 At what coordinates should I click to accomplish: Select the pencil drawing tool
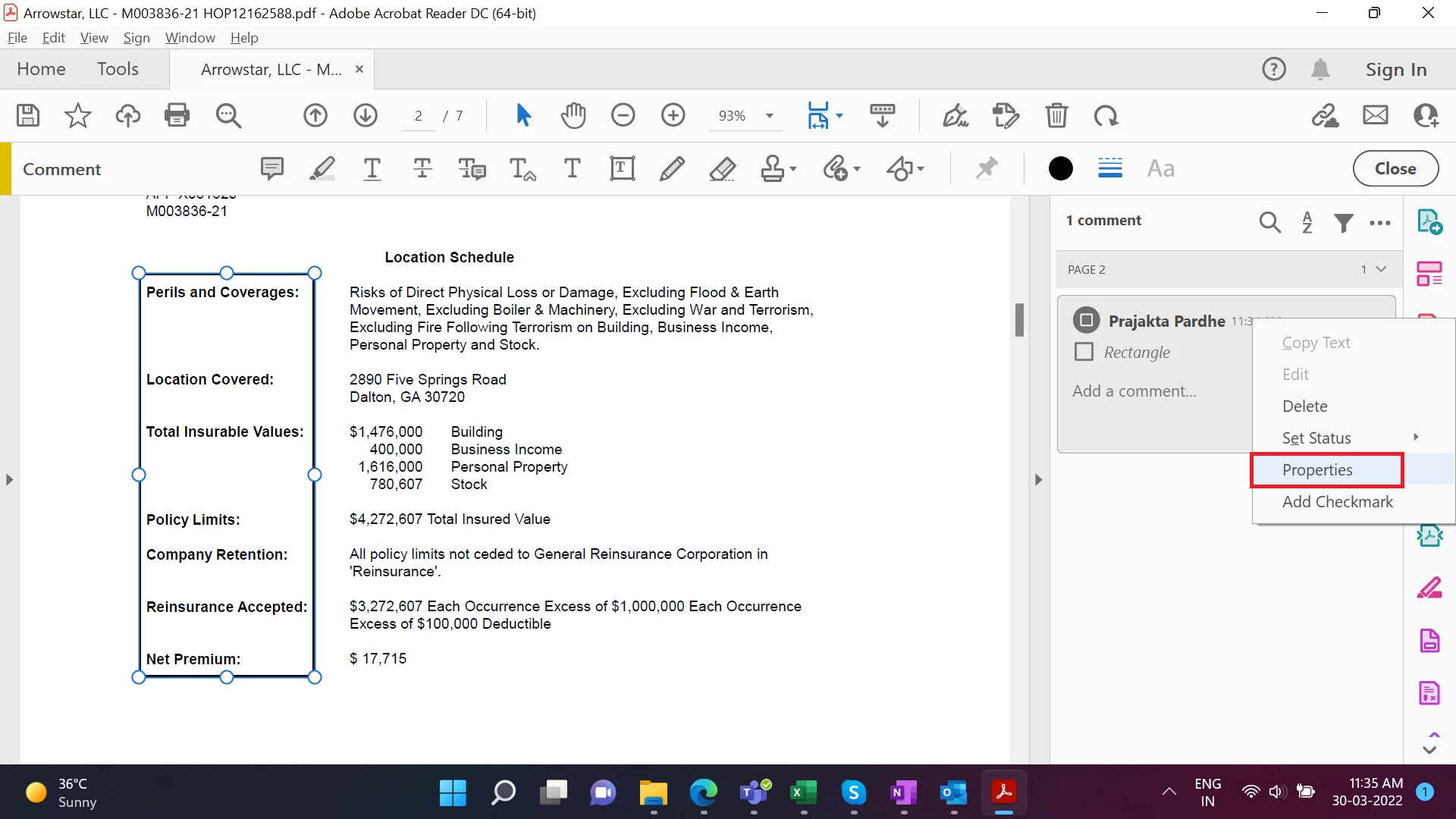click(x=672, y=168)
